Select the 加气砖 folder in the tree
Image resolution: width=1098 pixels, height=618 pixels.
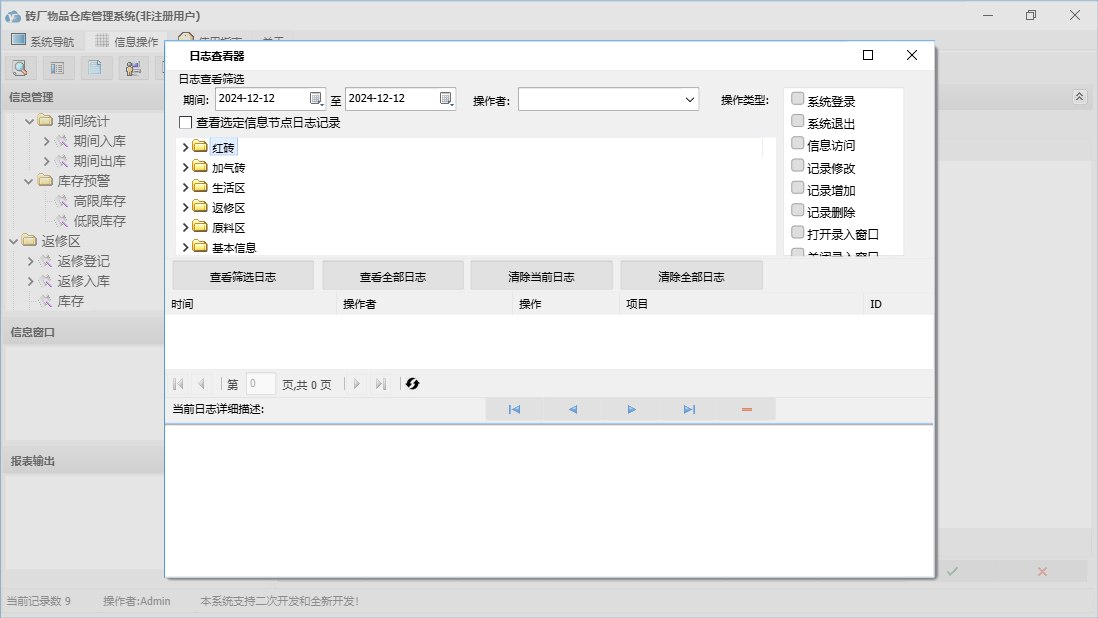point(228,168)
